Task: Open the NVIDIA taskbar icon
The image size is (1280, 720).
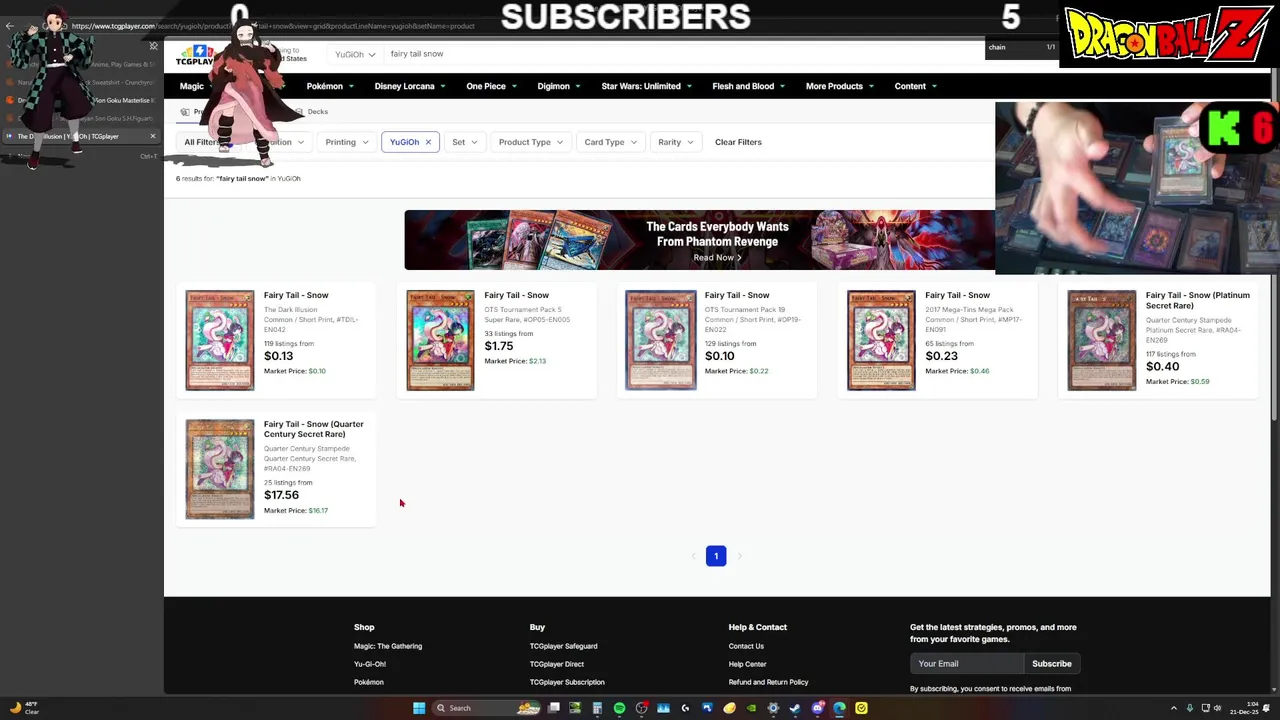Action: click(751, 708)
